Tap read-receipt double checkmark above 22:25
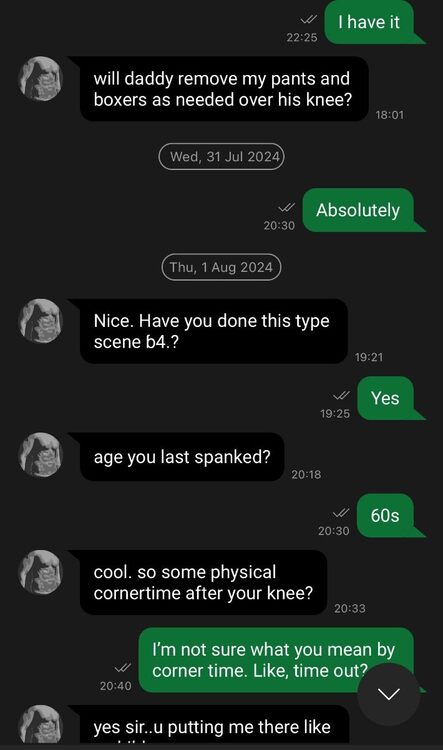This screenshot has height=750, width=443. point(309,20)
